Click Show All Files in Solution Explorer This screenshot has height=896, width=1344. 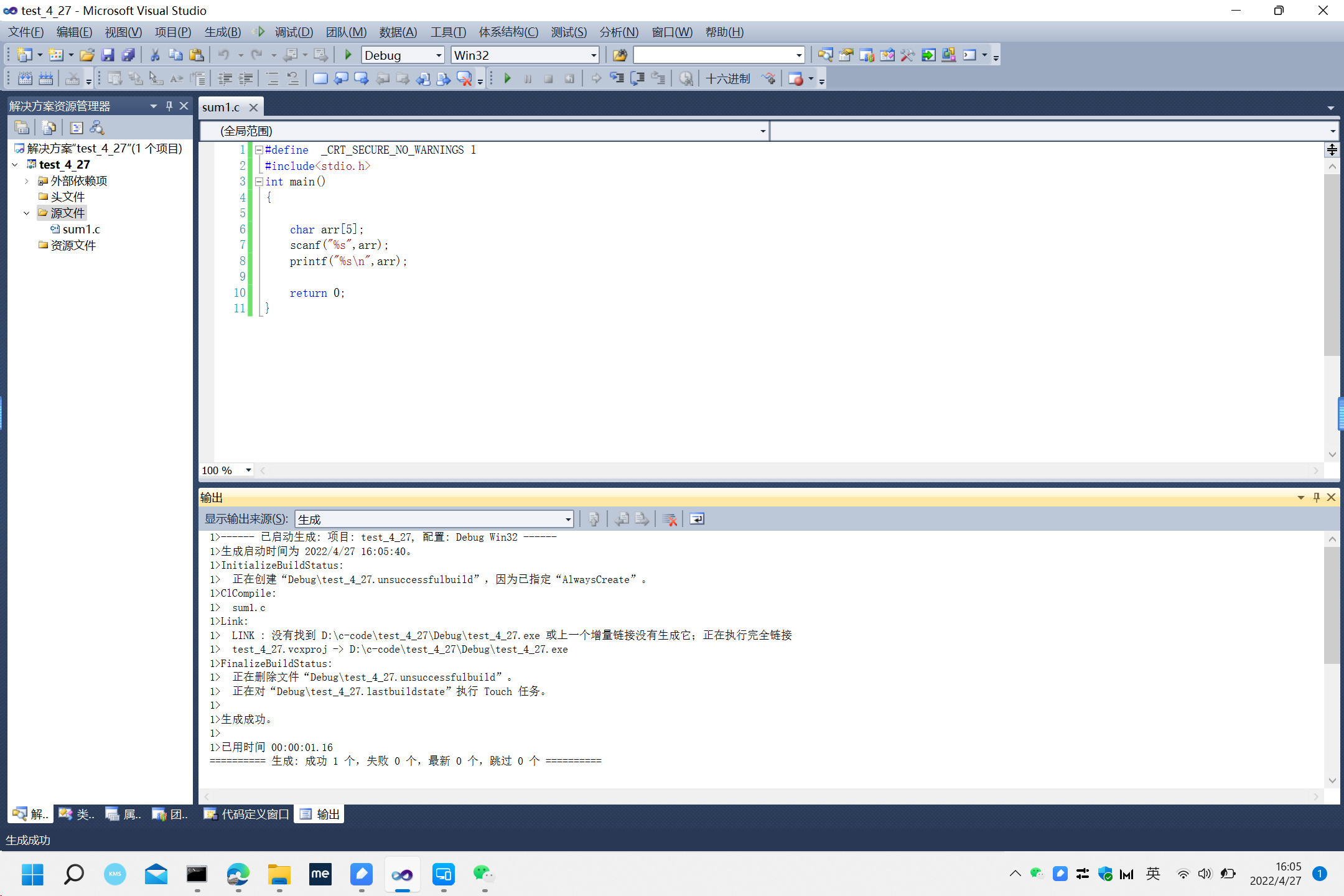point(49,128)
